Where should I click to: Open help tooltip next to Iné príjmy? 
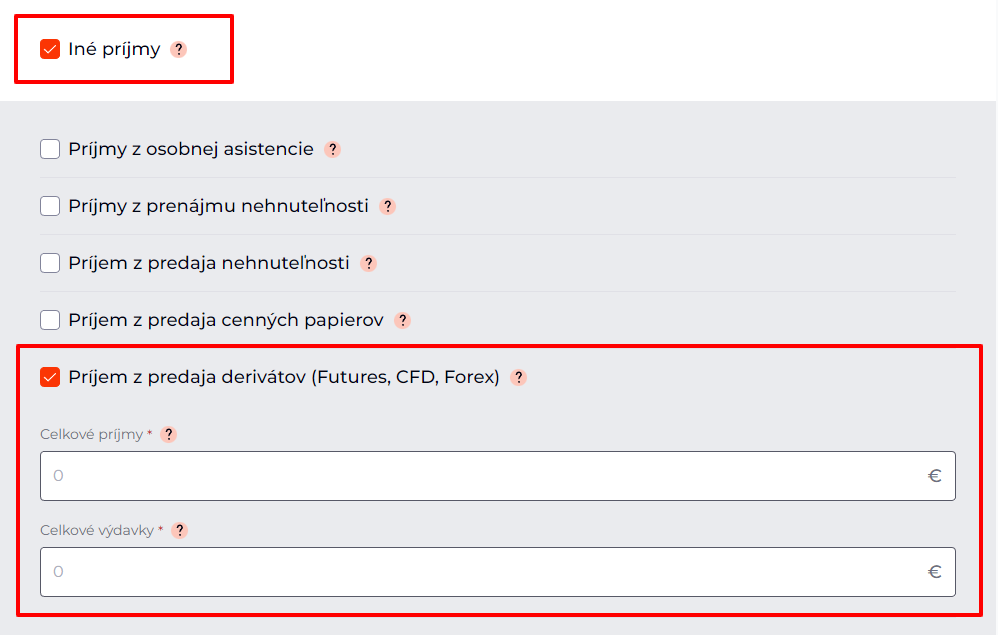[x=179, y=49]
